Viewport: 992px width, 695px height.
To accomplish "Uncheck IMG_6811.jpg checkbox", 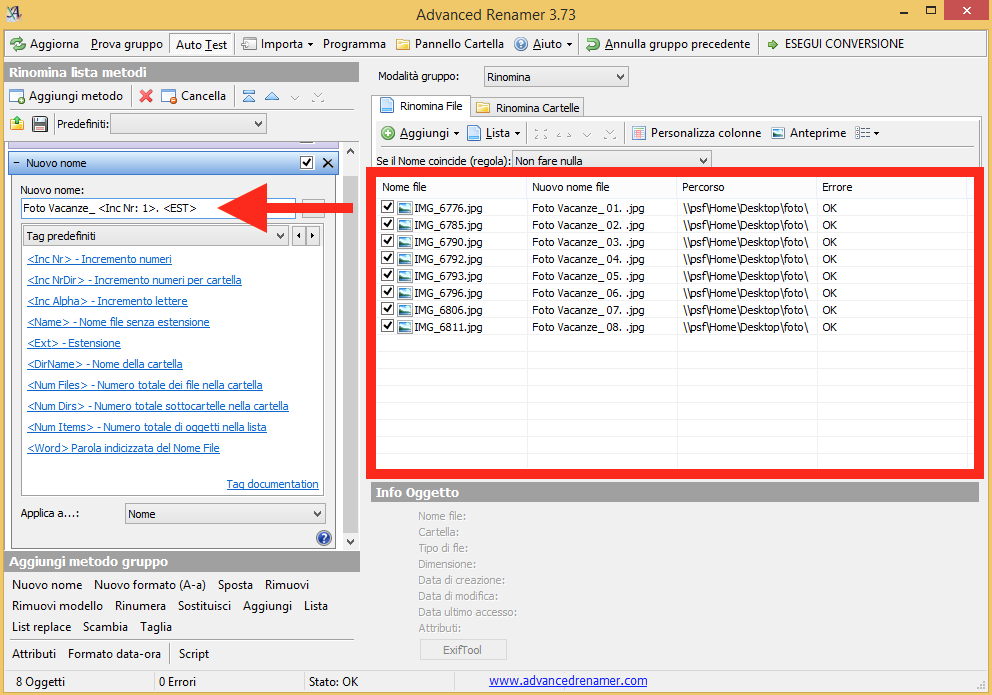I will 388,326.
